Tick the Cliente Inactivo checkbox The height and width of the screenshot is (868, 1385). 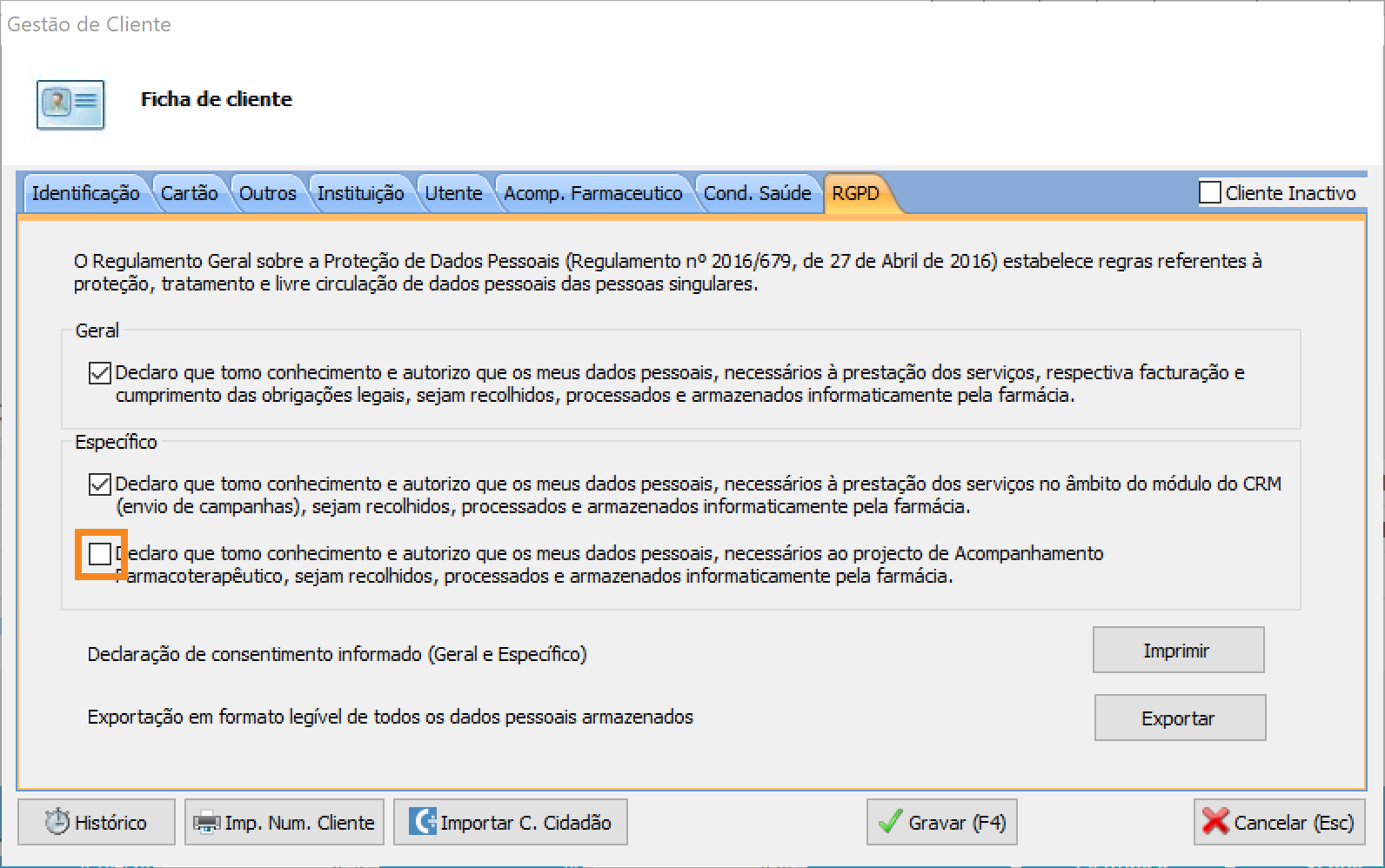pyautogui.click(x=1209, y=192)
